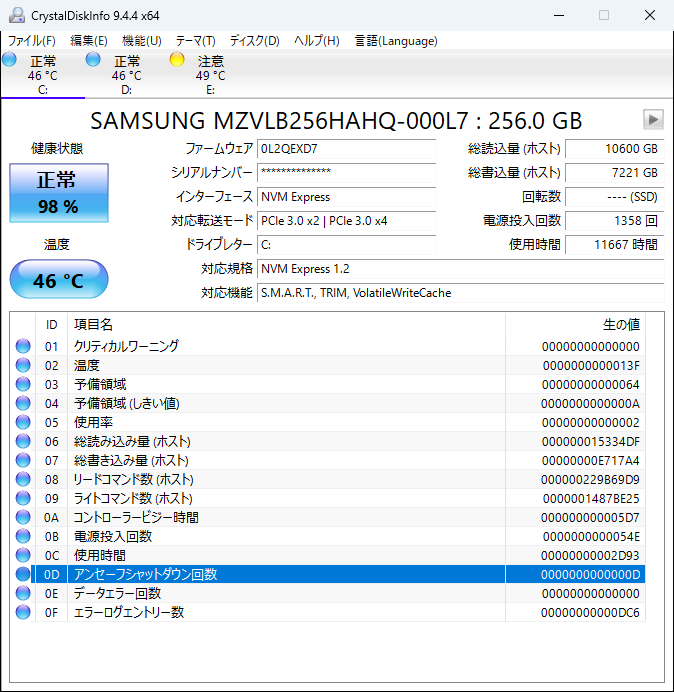Click status orb for ID 01 クリティカルワーニング
Screen dimensions: 674x692
click(23, 346)
